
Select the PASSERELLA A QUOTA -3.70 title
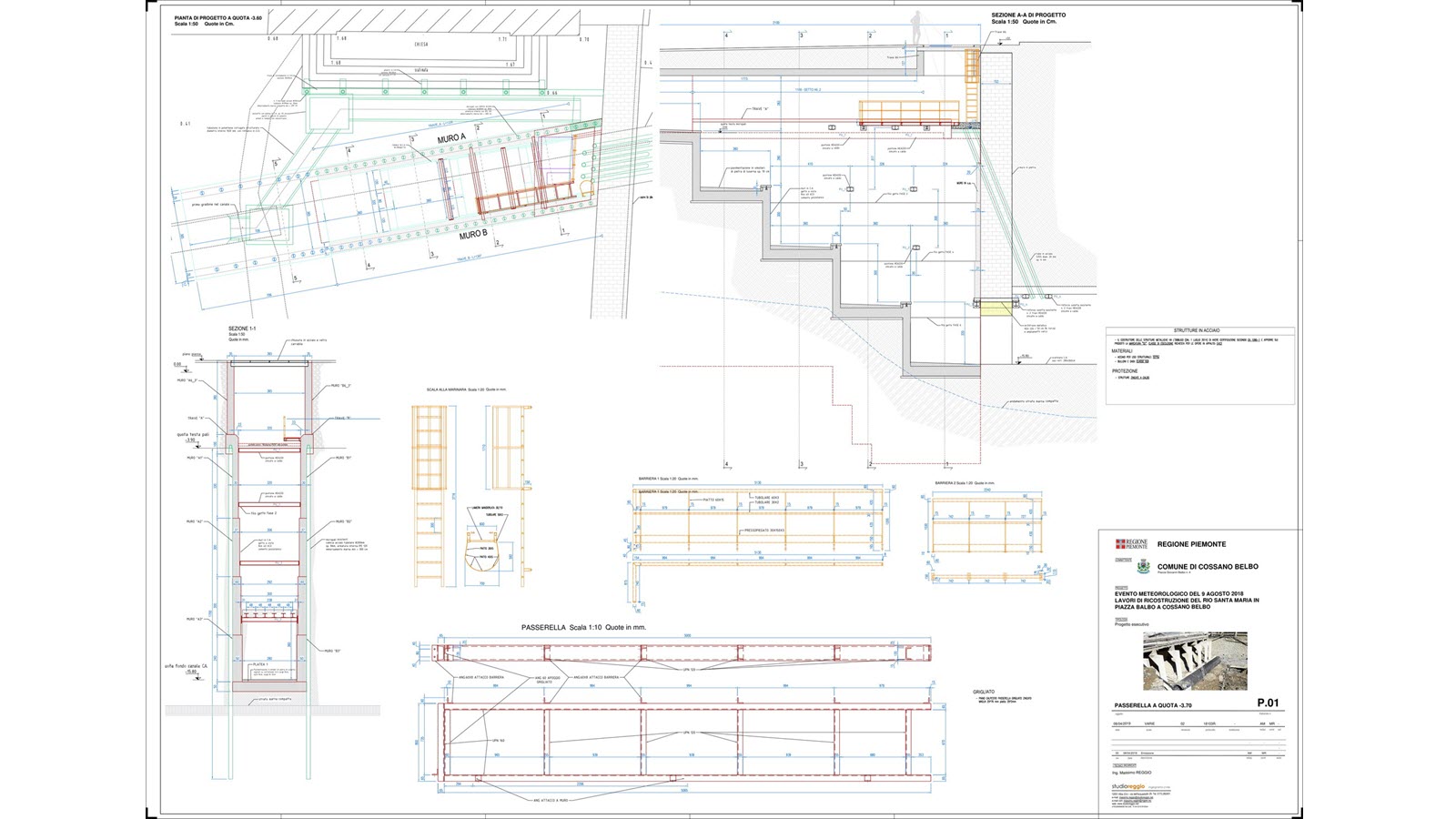(1153, 705)
